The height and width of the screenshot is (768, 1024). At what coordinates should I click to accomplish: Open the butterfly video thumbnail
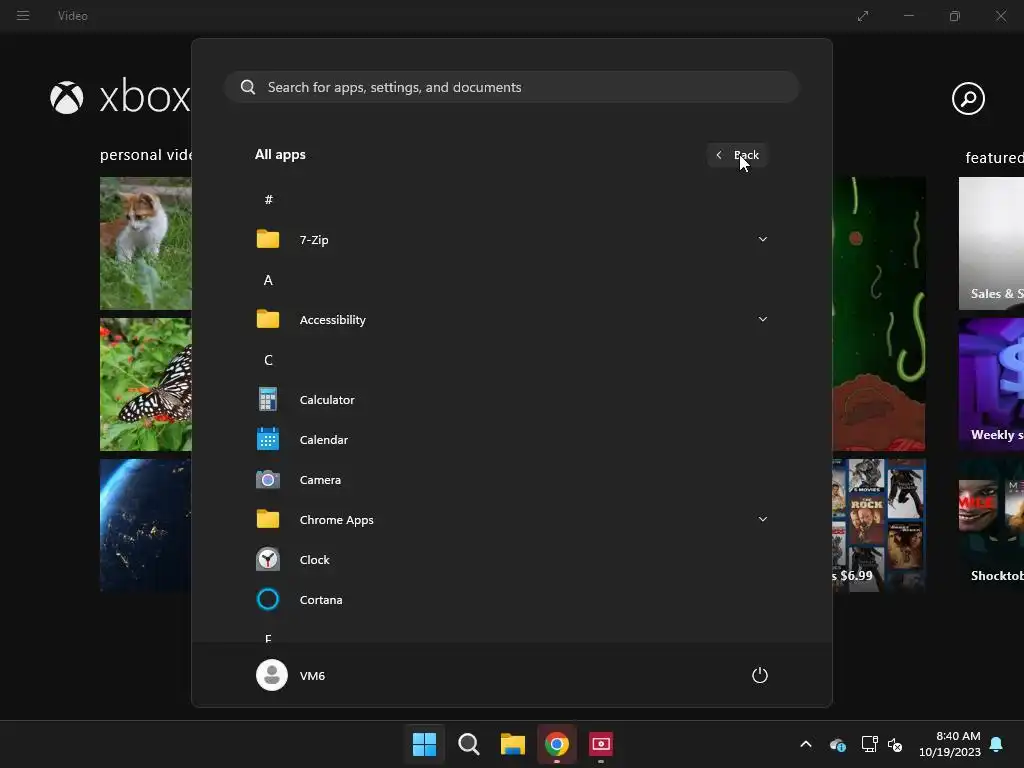coord(146,384)
